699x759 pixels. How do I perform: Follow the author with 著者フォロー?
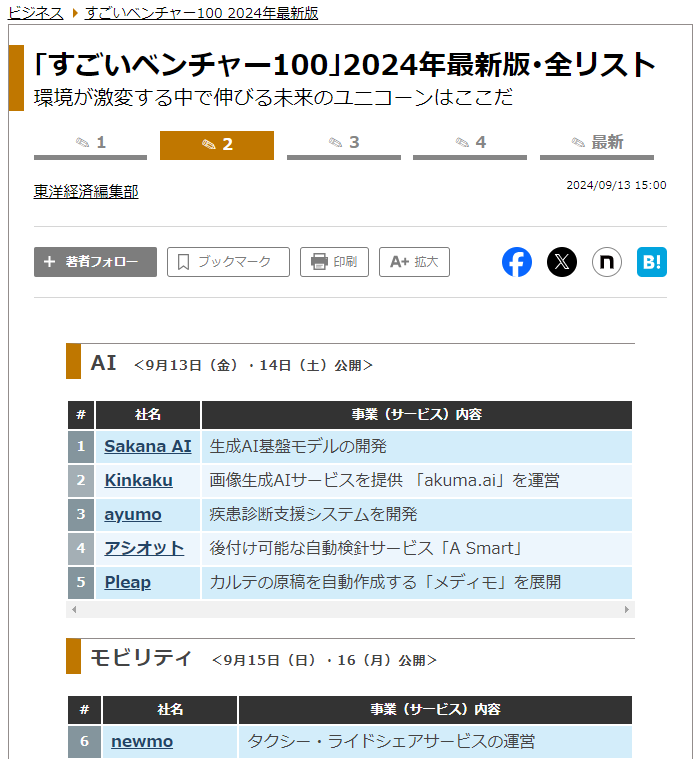pyautogui.click(x=95, y=262)
